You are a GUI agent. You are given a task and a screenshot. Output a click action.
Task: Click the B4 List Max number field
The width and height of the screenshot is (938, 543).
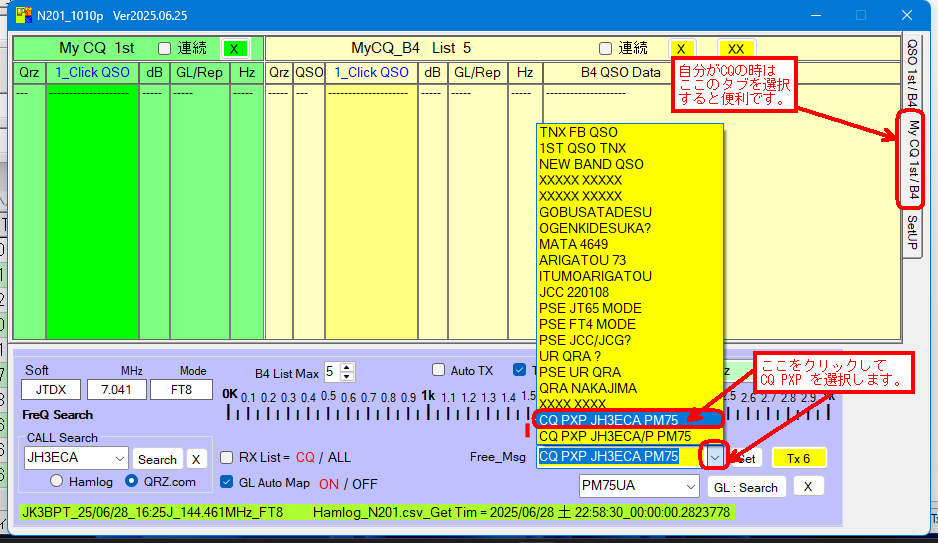tap(332, 372)
